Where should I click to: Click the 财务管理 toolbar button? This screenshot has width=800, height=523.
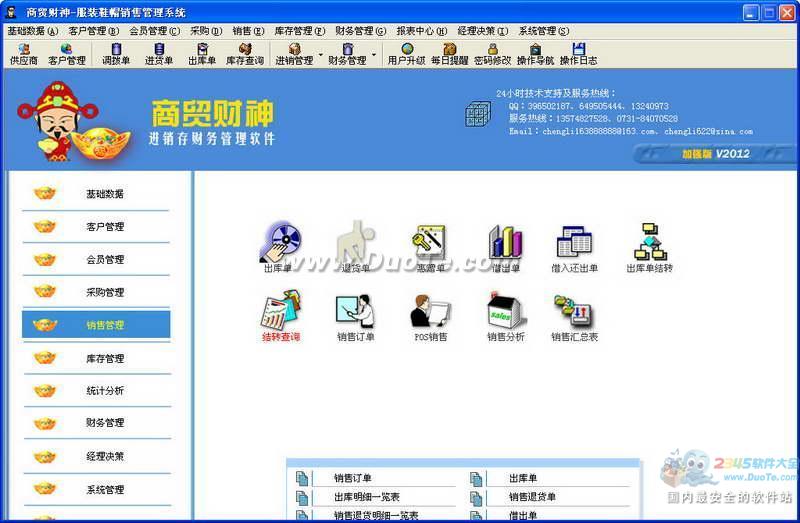point(347,55)
